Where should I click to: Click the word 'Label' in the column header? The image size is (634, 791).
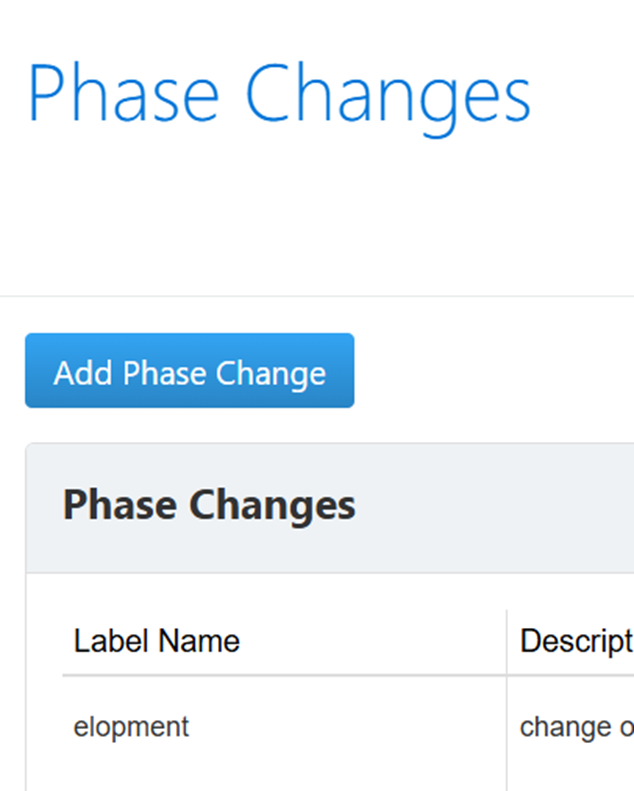(112, 641)
